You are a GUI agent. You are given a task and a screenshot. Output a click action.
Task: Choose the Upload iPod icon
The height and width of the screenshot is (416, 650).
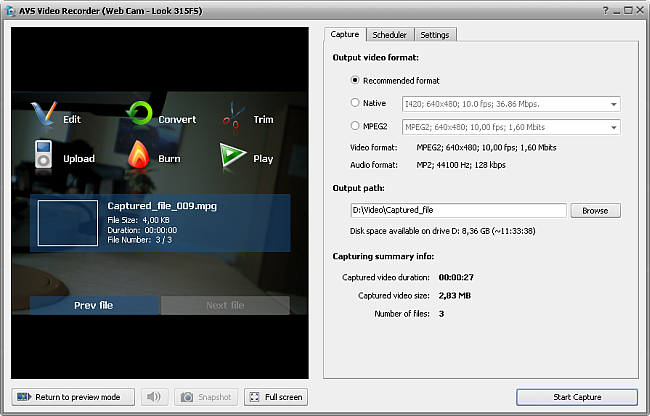(43, 154)
